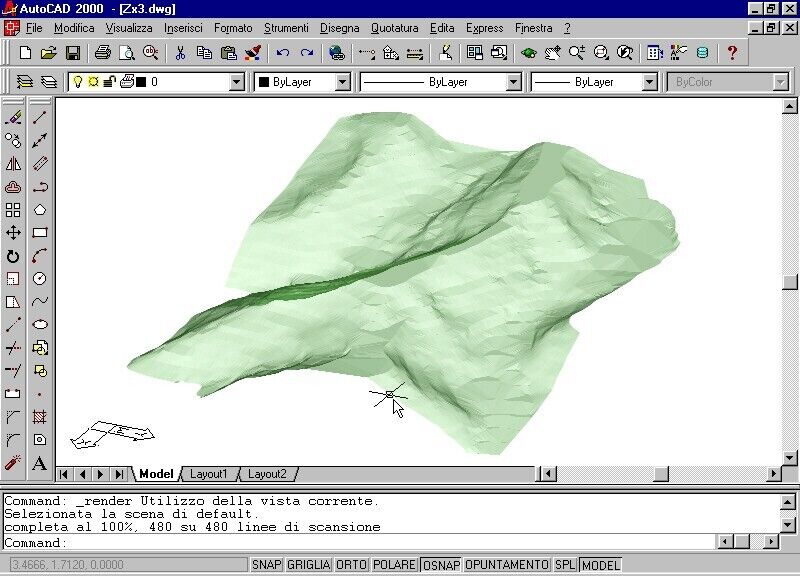The height and width of the screenshot is (576, 800).
Task: Open a file with the Open folder icon
Action: (x=48, y=53)
